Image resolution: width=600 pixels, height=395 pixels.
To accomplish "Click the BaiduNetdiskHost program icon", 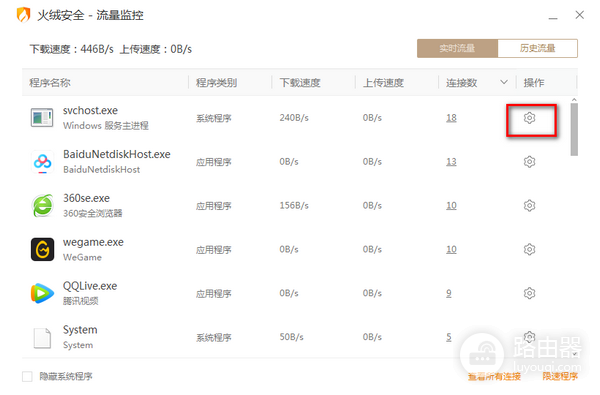I will coord(42,162).
